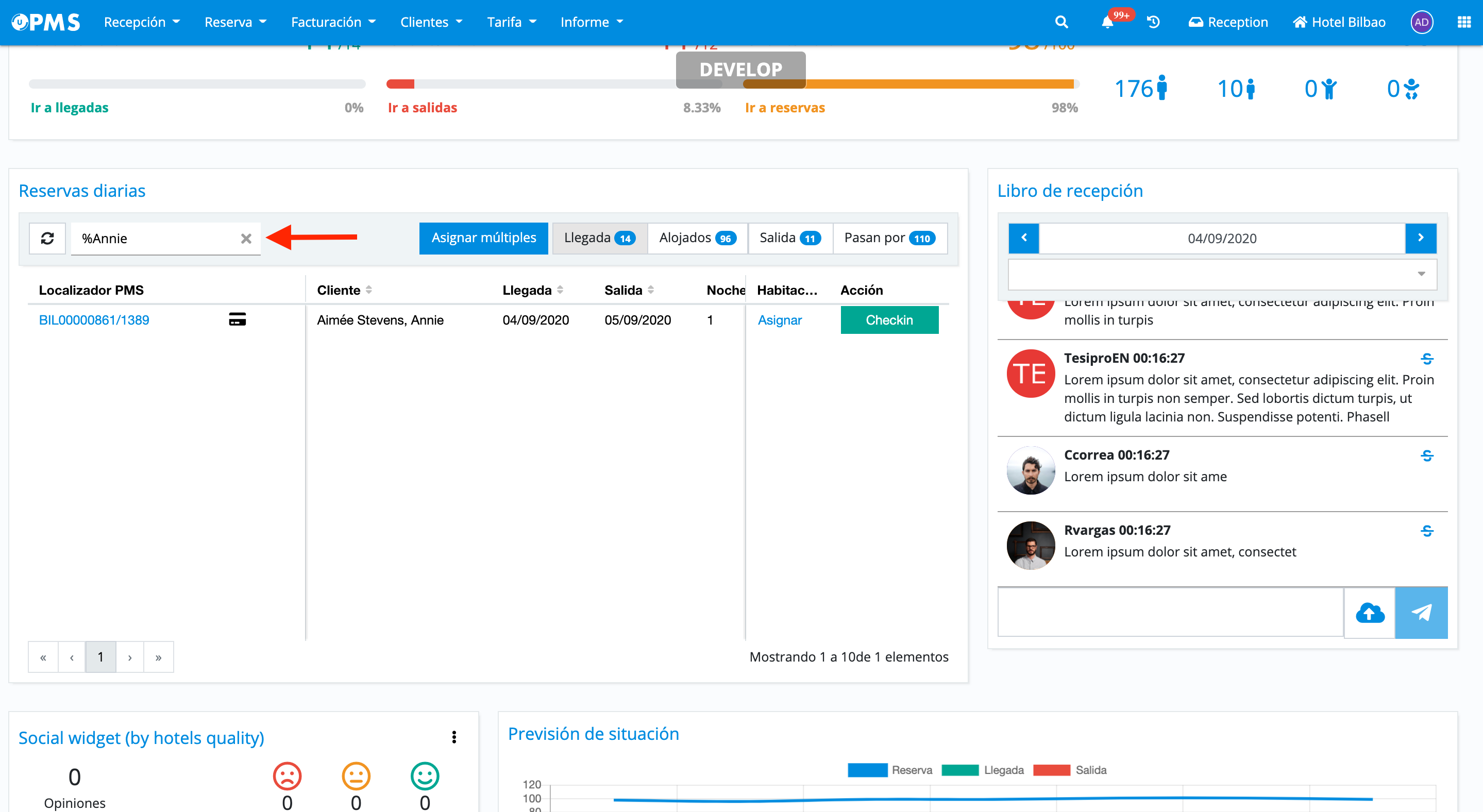Toggle the Alojados filter tab
Image resolution: width=1483 pixels, height=812 pixels.
click(x=697, y=238)
